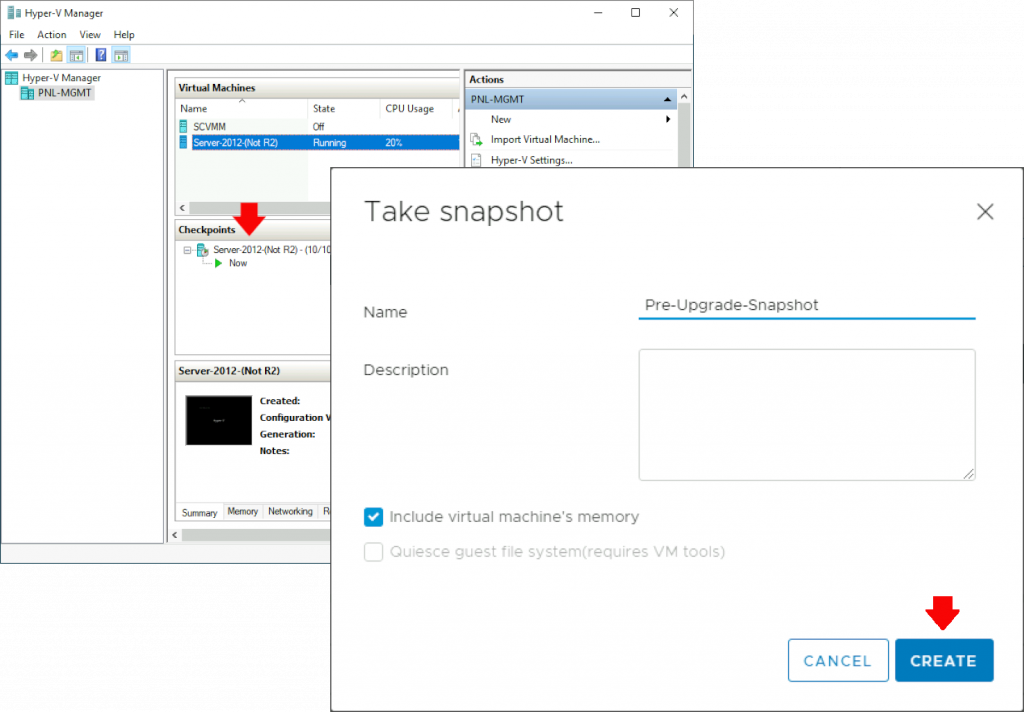Switch to the Networking tab
This screenshot has height=712, width=1024.
[x=290, y=511]
